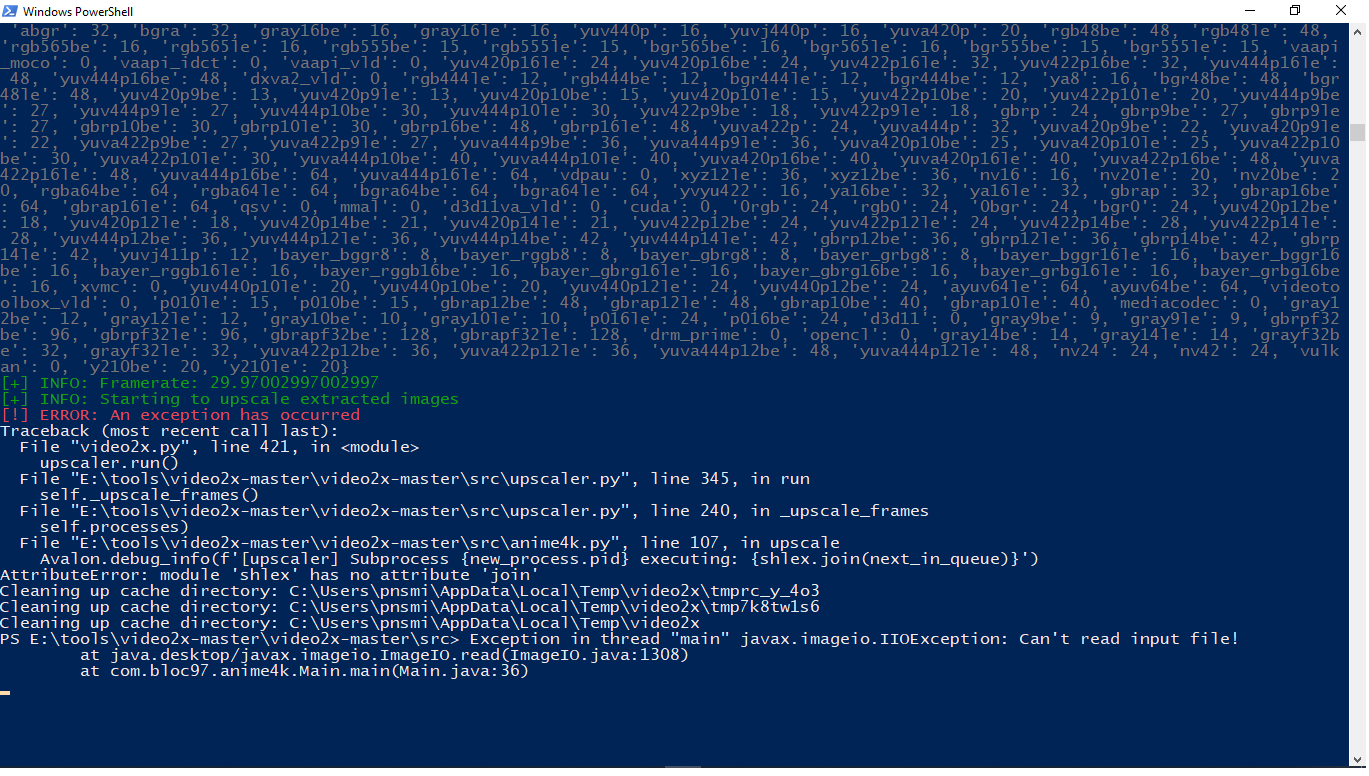This screenshot has height=776, width=1369.
Task: Click the scrollbar up arrow
Action: pos(1359,31)
